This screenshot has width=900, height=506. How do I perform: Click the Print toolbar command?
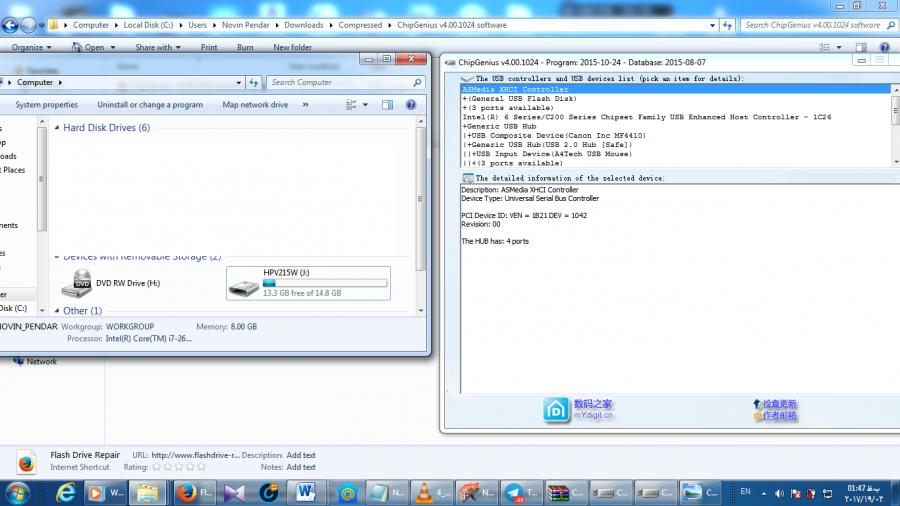coord(209,47)
